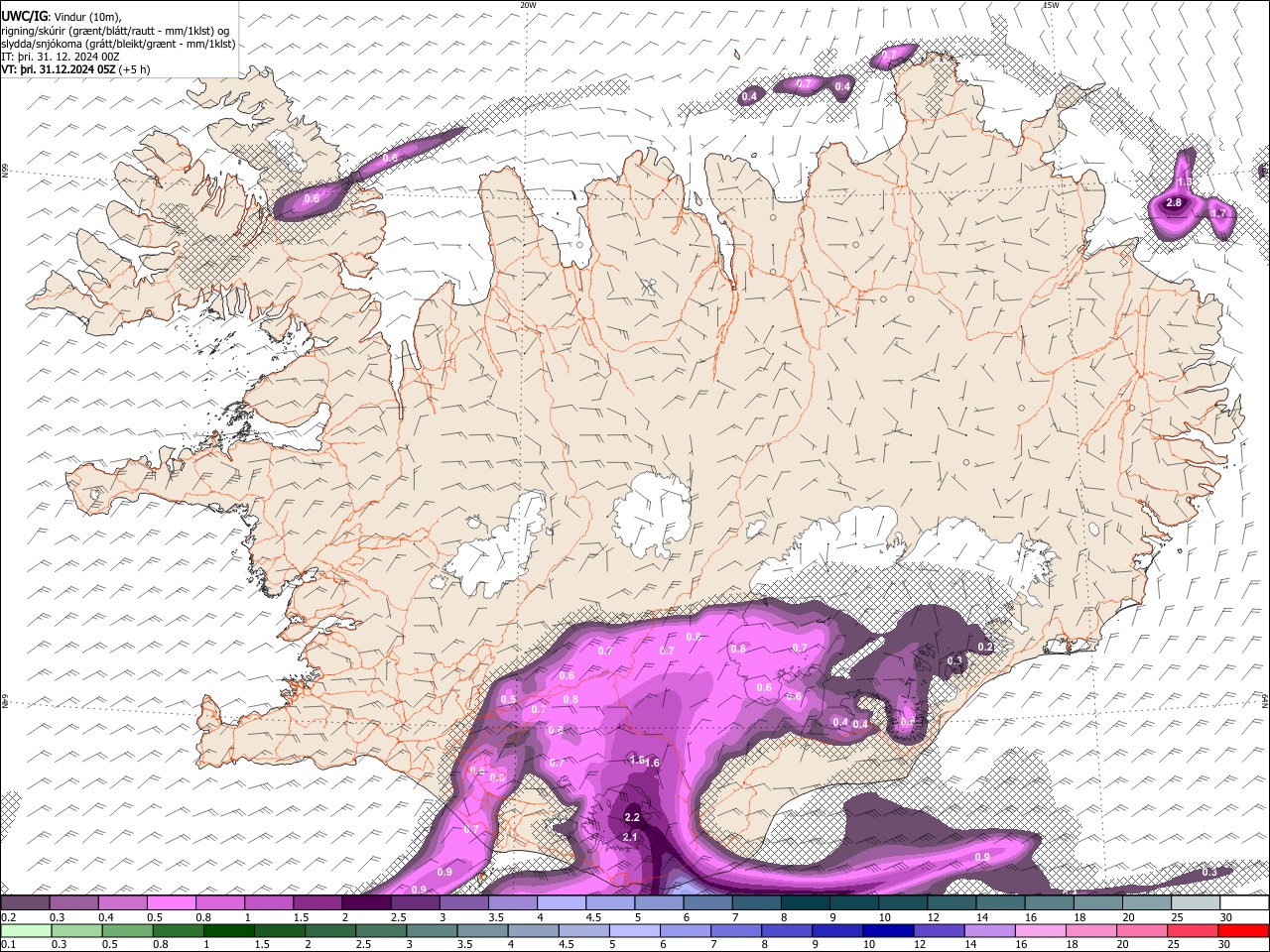Image resolution: width=1270 pixels, height=952 pixels.
Task: Click the light pink swatch starting at 16 in the lower legend row
Action: point(1040,930)
